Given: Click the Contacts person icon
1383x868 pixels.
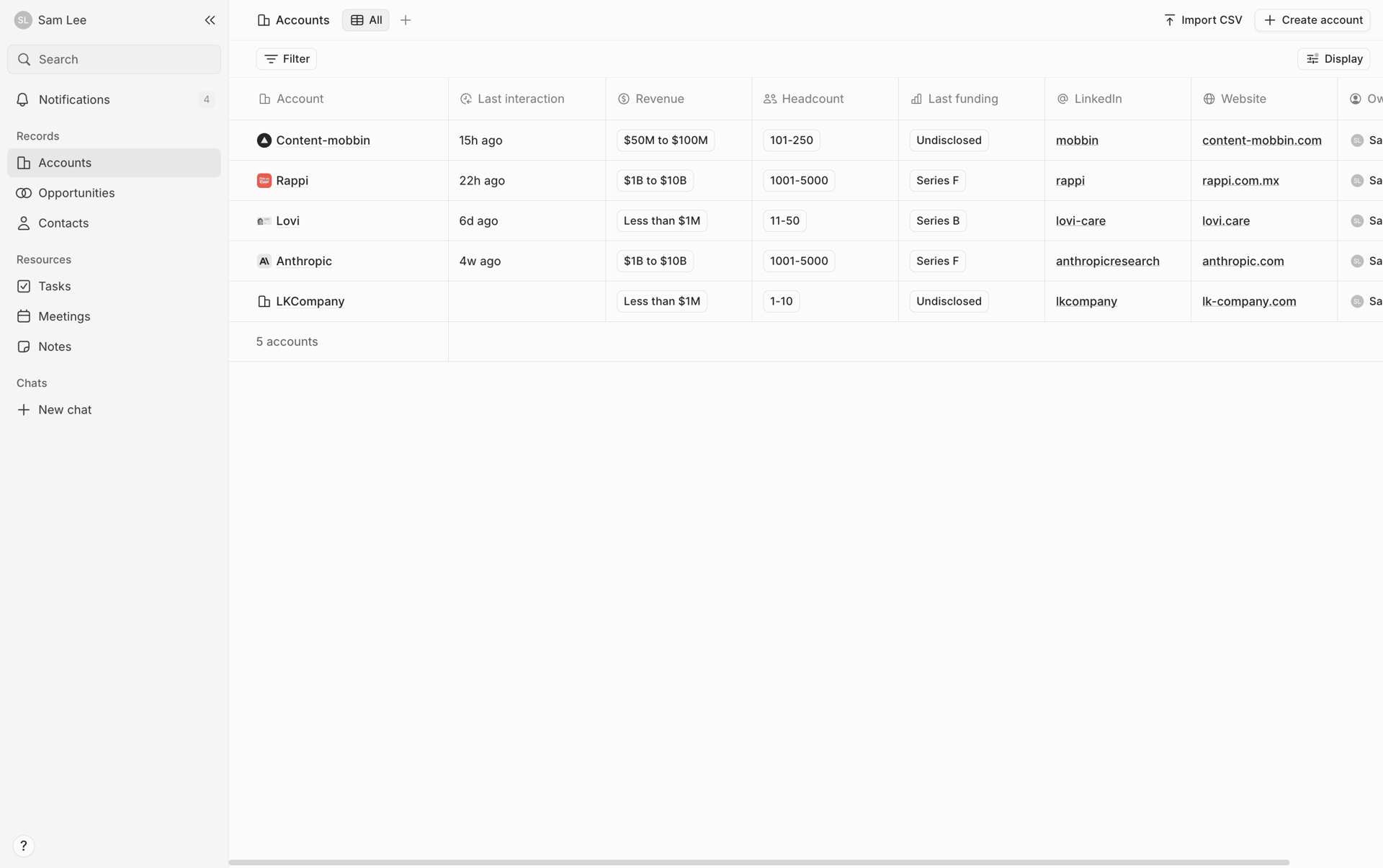Looking at the screenshot, I should tap(24, 223).
